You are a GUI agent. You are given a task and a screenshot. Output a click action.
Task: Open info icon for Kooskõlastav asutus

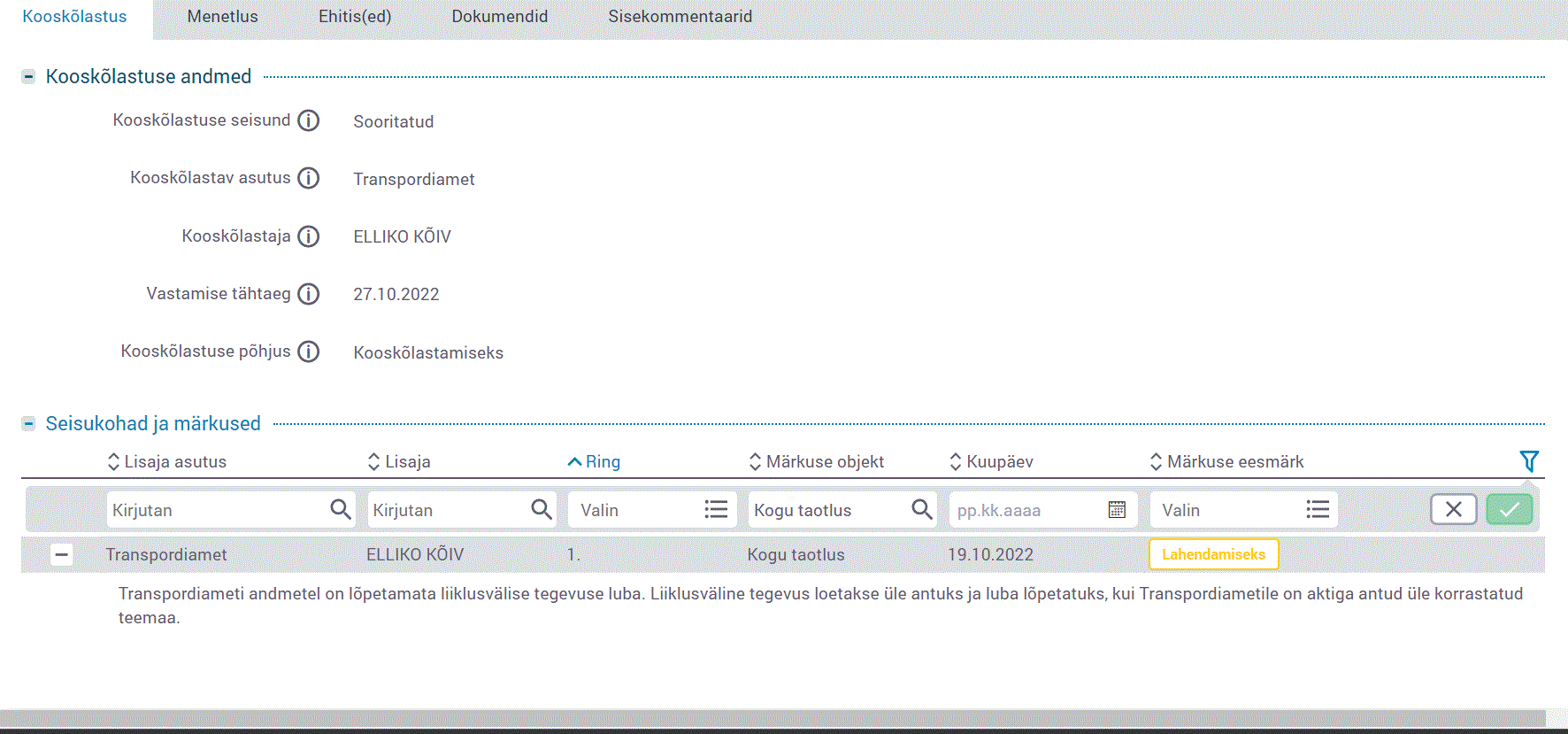click(x=308, y=178)
